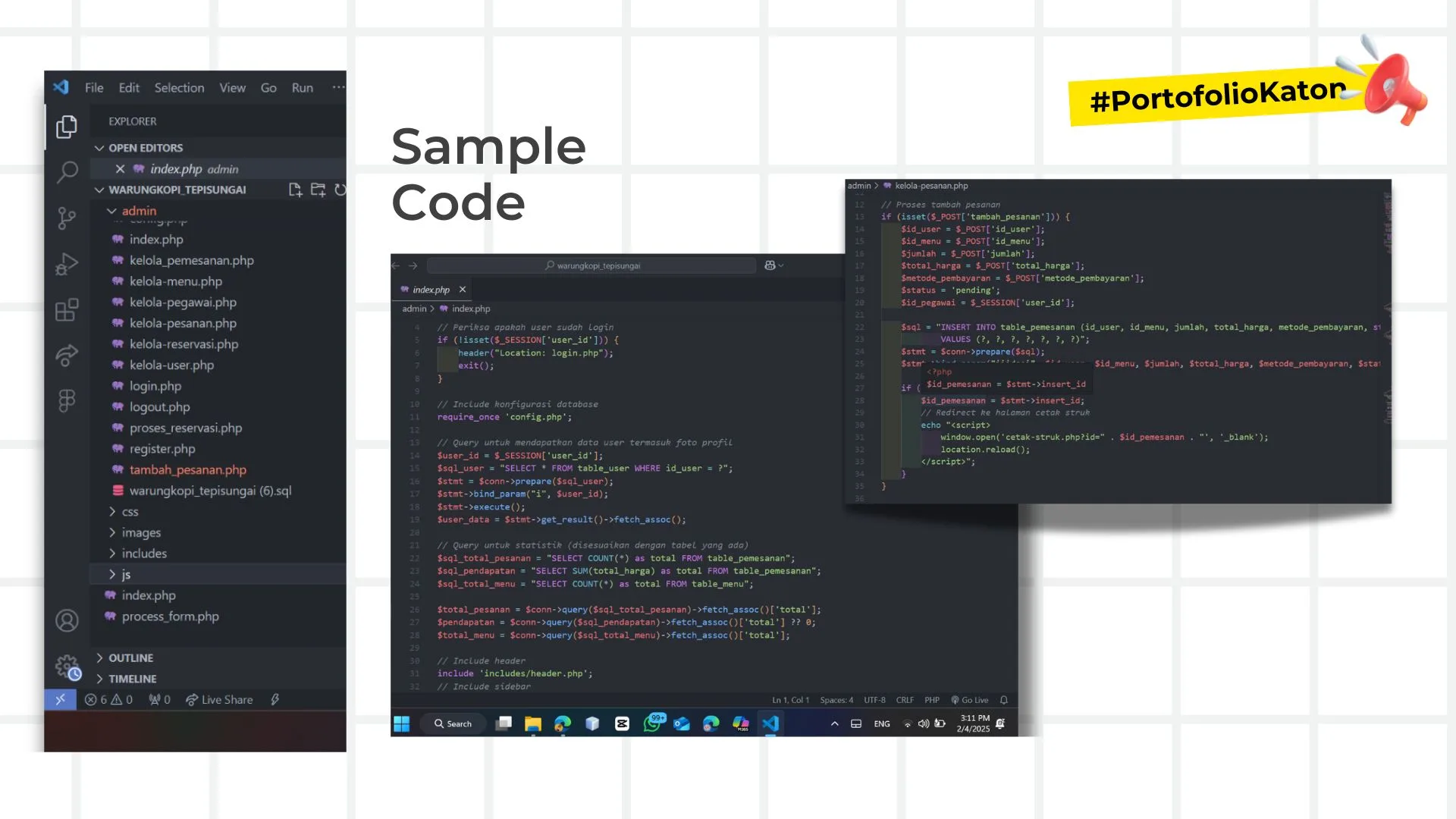Click the Ln 1, Col 1 cursor position
1456x819 pixels.
pyautogui.click(x=790, y=700)
